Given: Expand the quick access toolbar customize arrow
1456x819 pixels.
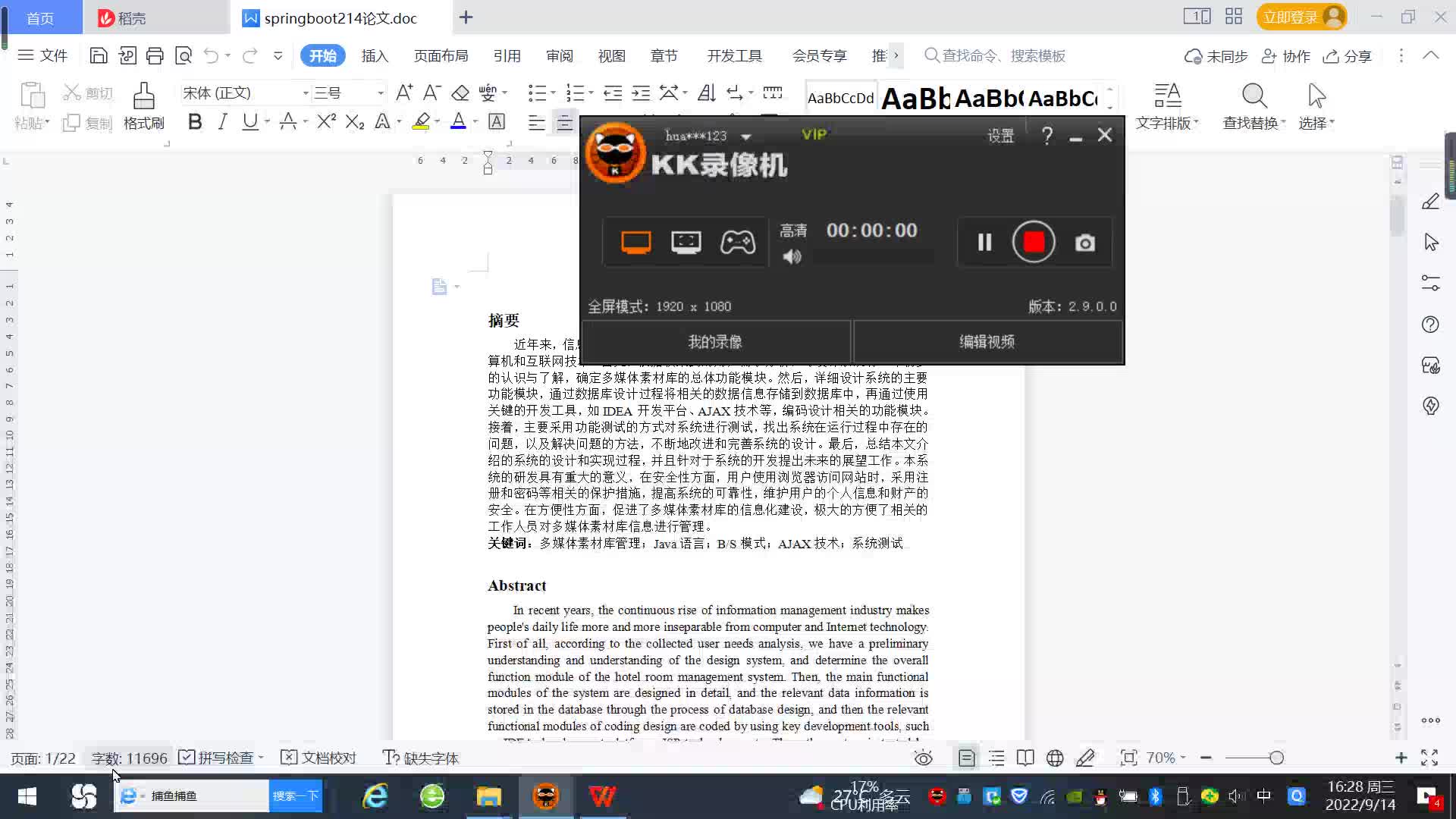Looking at the screenshot, I should (278, 55).
